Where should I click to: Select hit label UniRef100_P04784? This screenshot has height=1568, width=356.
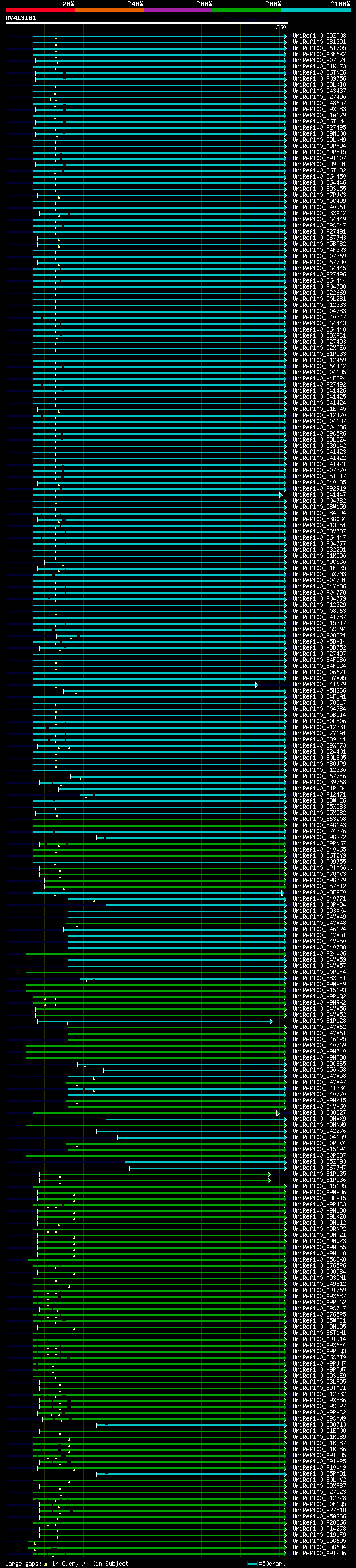319,709
